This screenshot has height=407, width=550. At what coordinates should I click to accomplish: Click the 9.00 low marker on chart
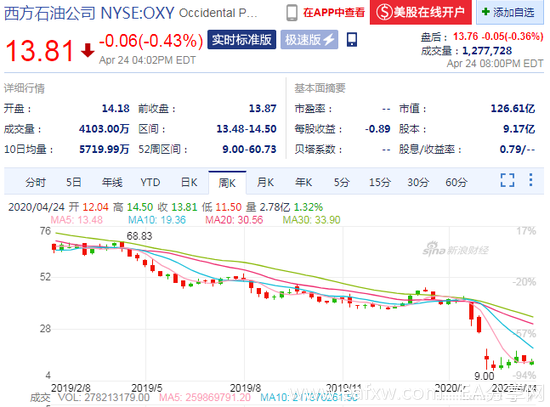484,376
